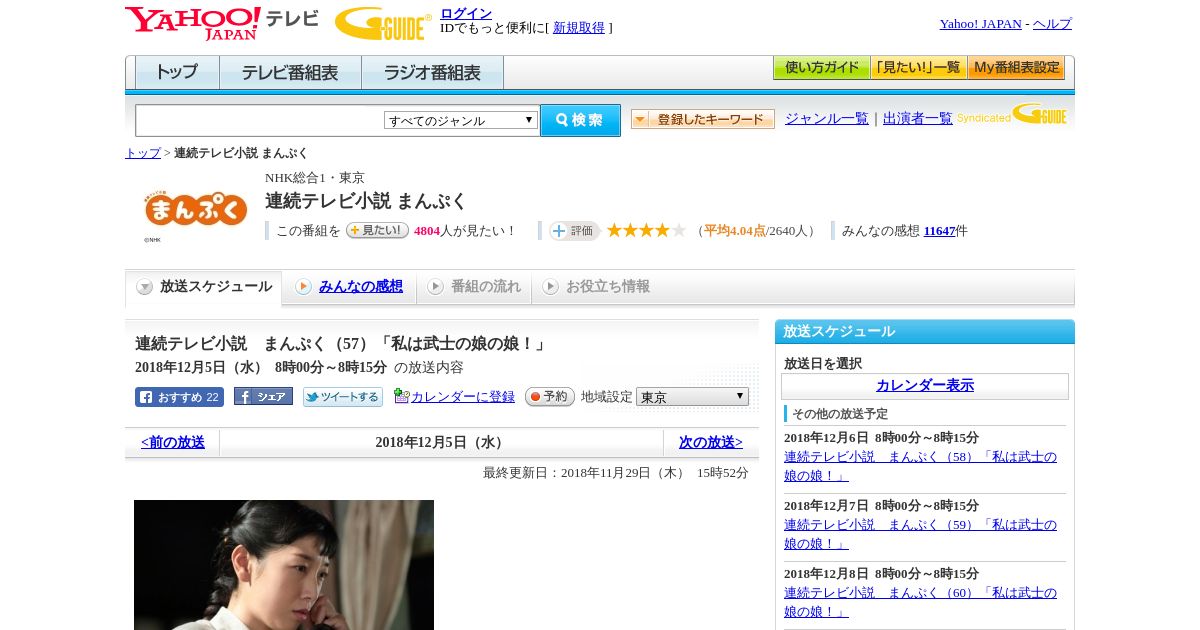Select the 放送スケジュール tab
Image resolution: width=1200 pixels, height=630 pixels.
point(204,287)
